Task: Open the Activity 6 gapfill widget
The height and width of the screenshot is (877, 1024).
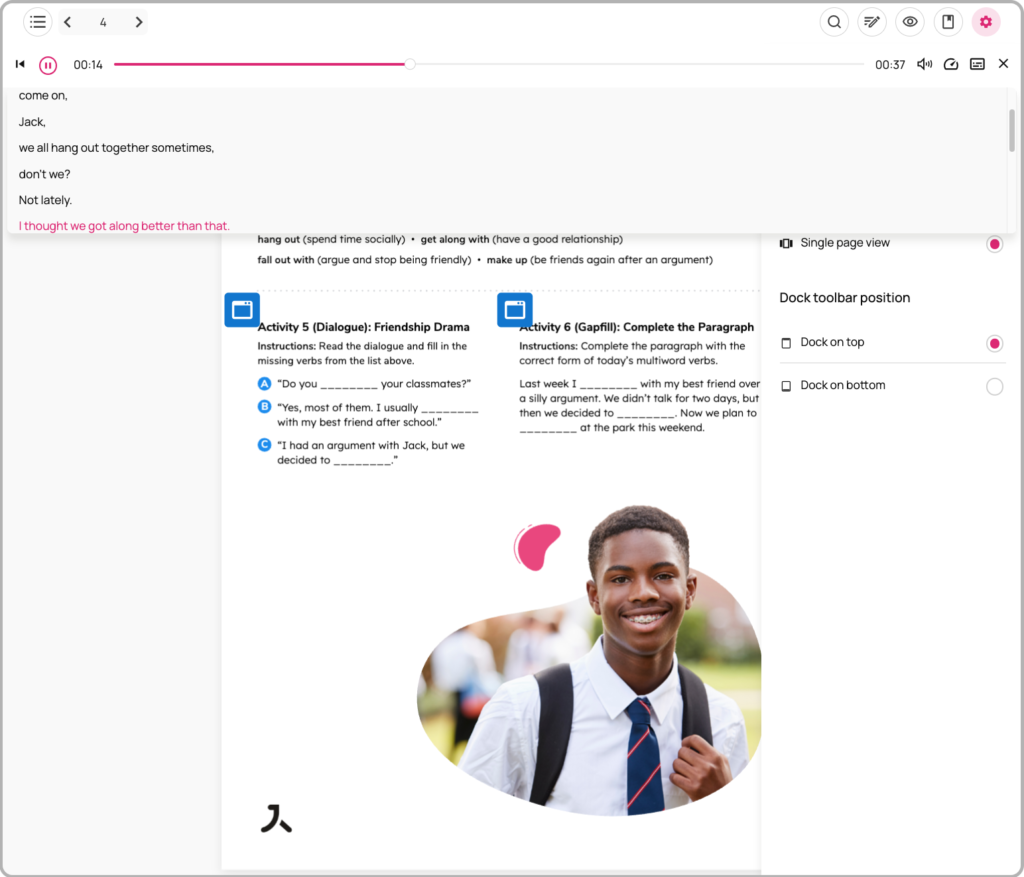Action: tap(515, 310)
